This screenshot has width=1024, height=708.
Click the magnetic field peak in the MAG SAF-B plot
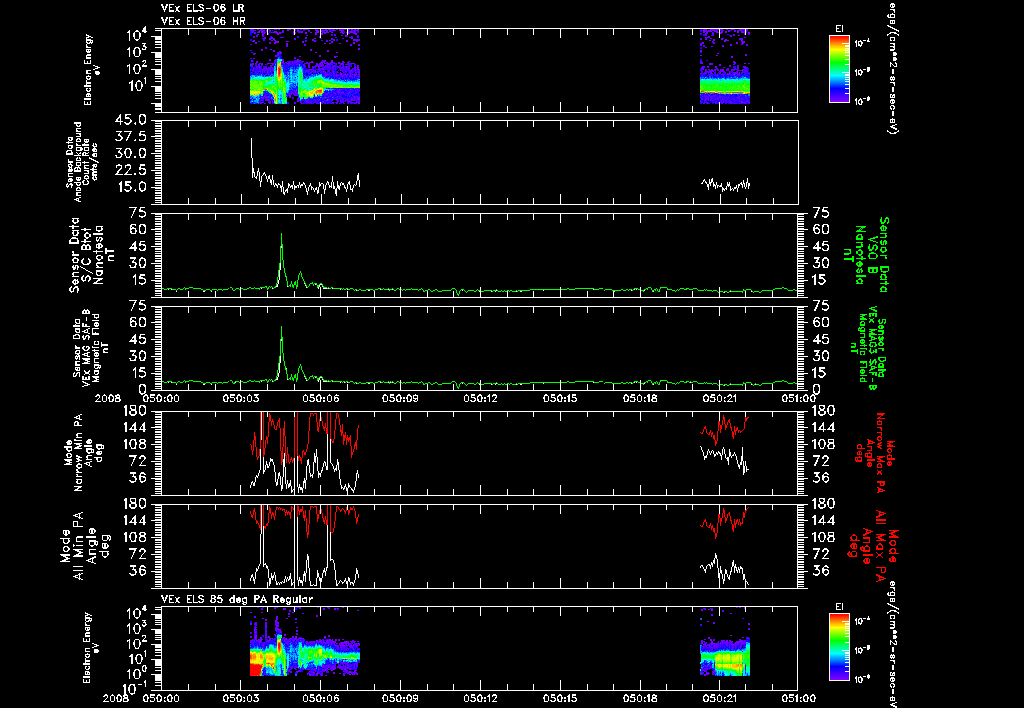pos(281,329)
